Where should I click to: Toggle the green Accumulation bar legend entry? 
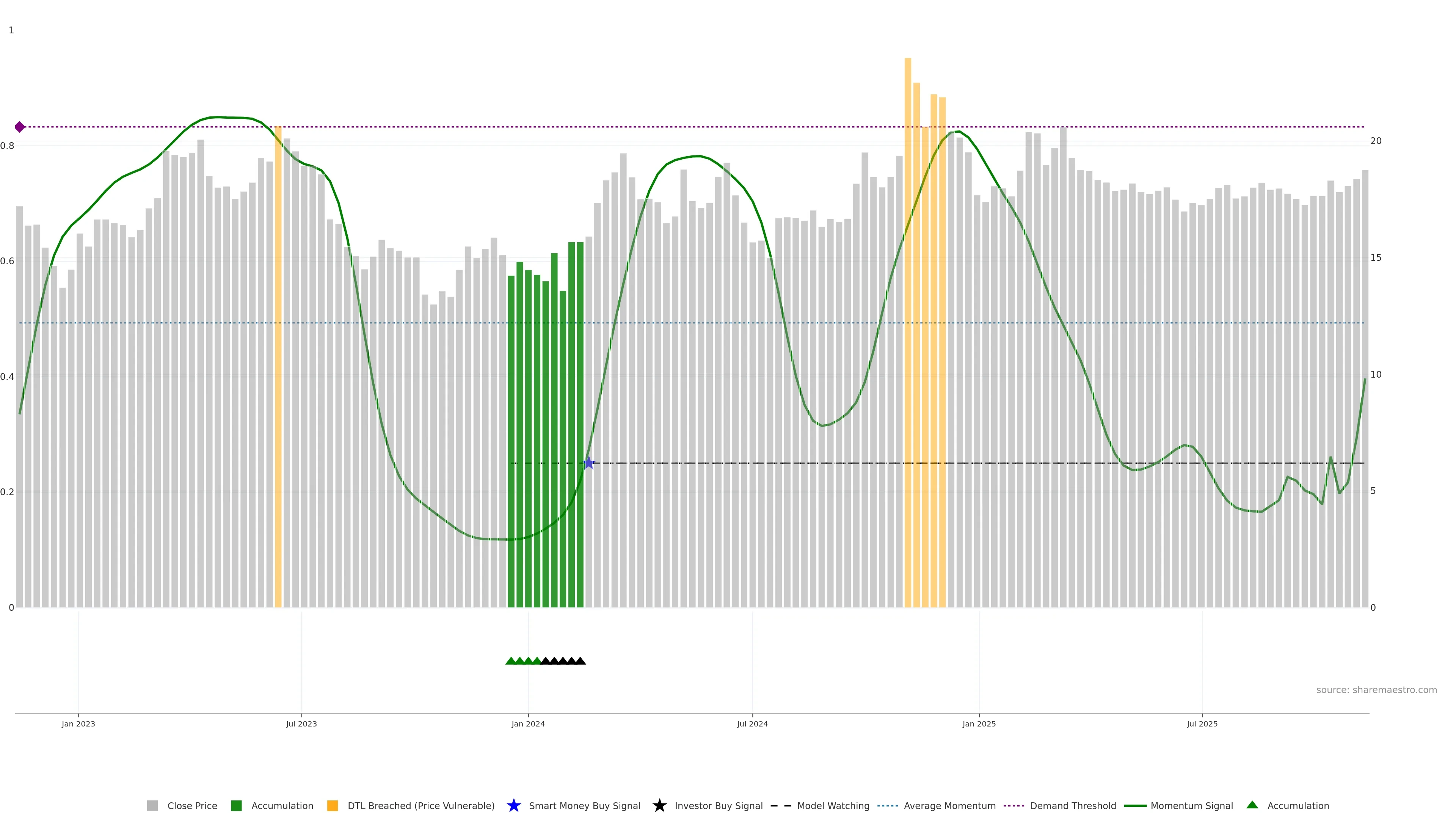281,805
